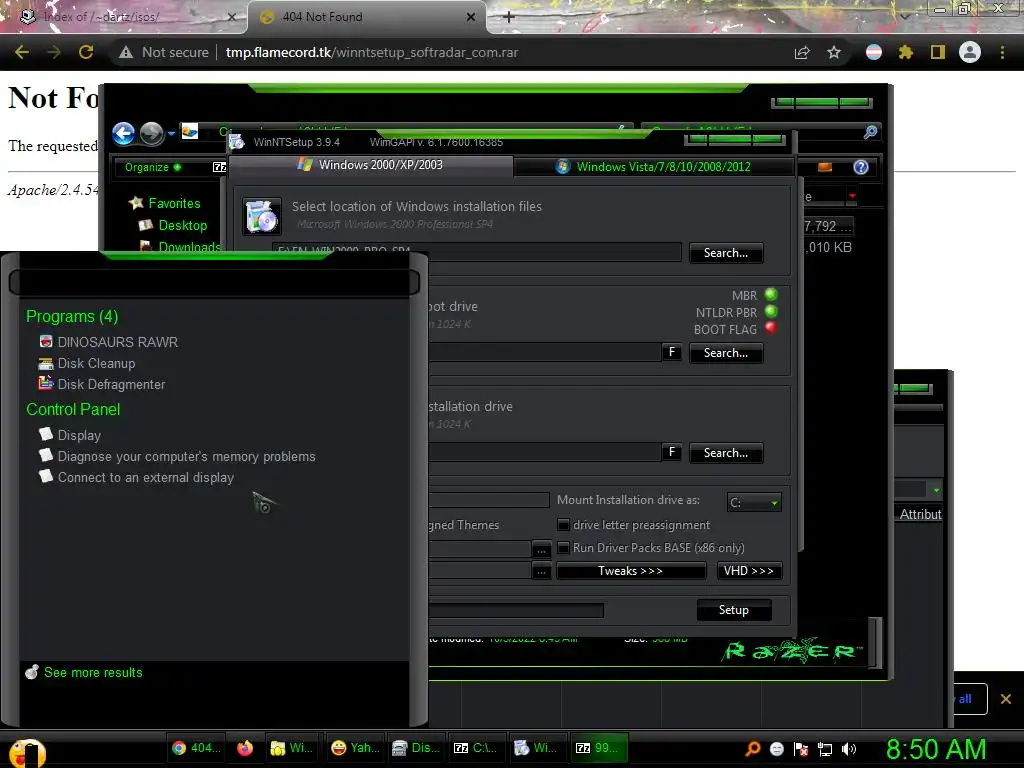Expand the Explorer navigation history arrow
The width and height of the screenshot is (1024, 768).
pos(172,133)
